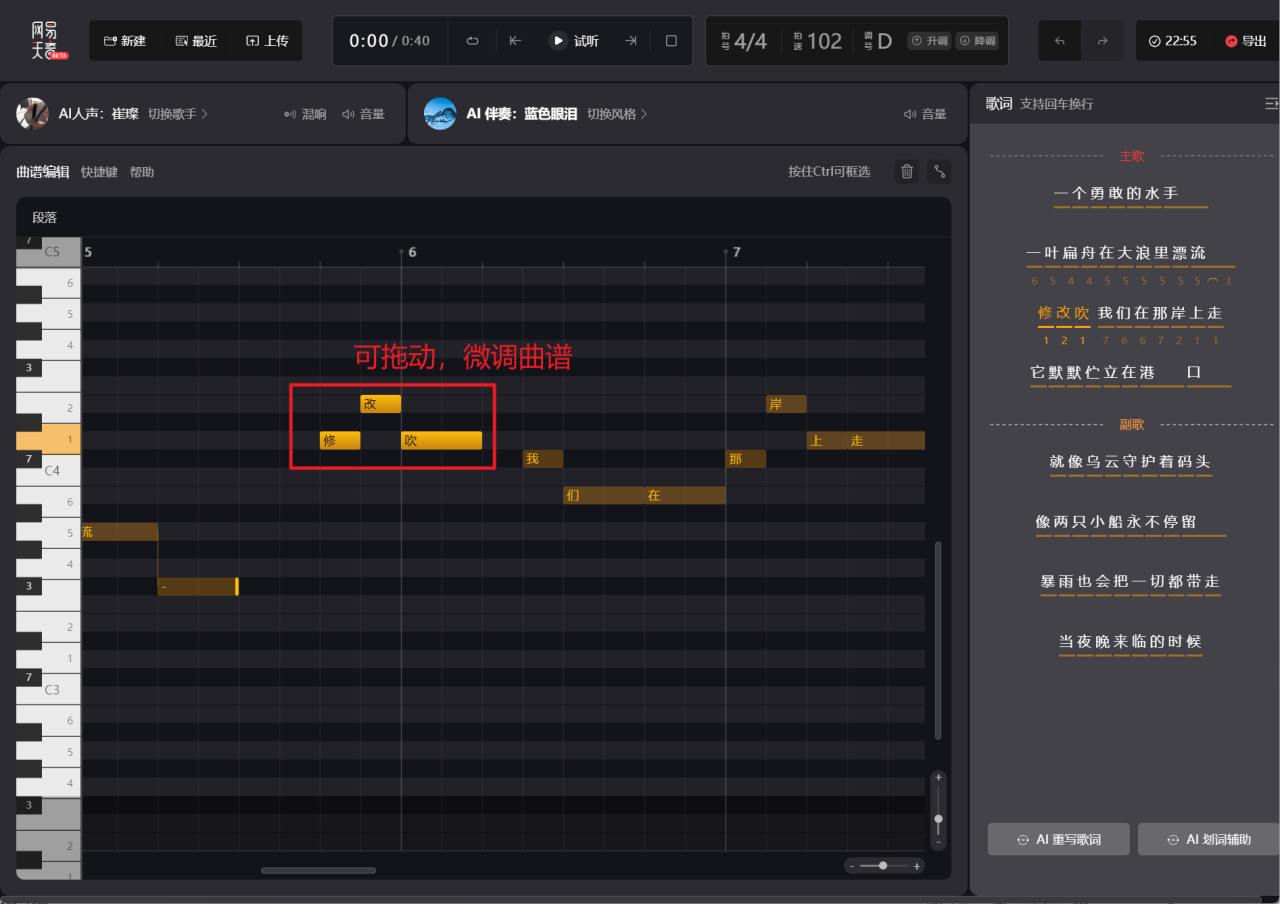The width and height of the screenshot is (1280, 904).
Task: Expand 切换风格 style selector
Action: click(x=617, y=114)
